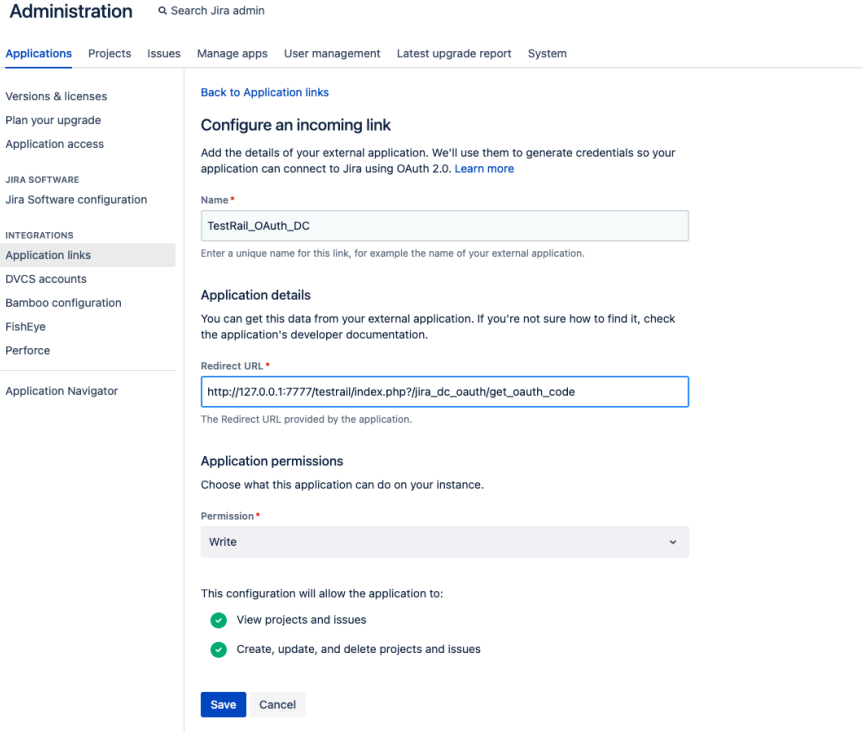Navigate to Application access settings
The height and width of the screenshot is (732, 863).
click(x=55, y=143)
